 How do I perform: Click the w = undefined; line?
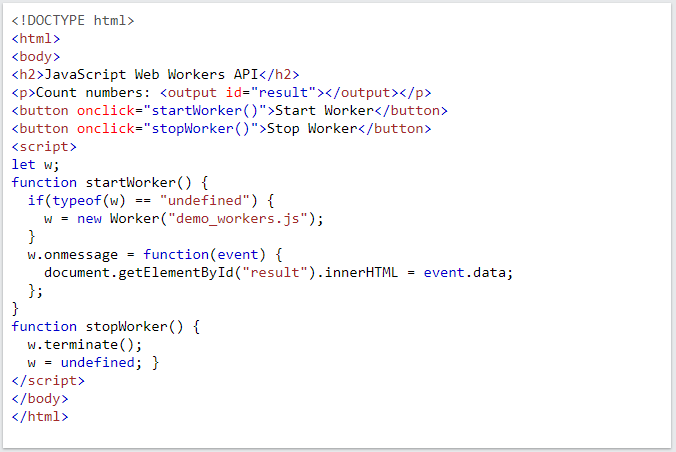pos(93,363)
